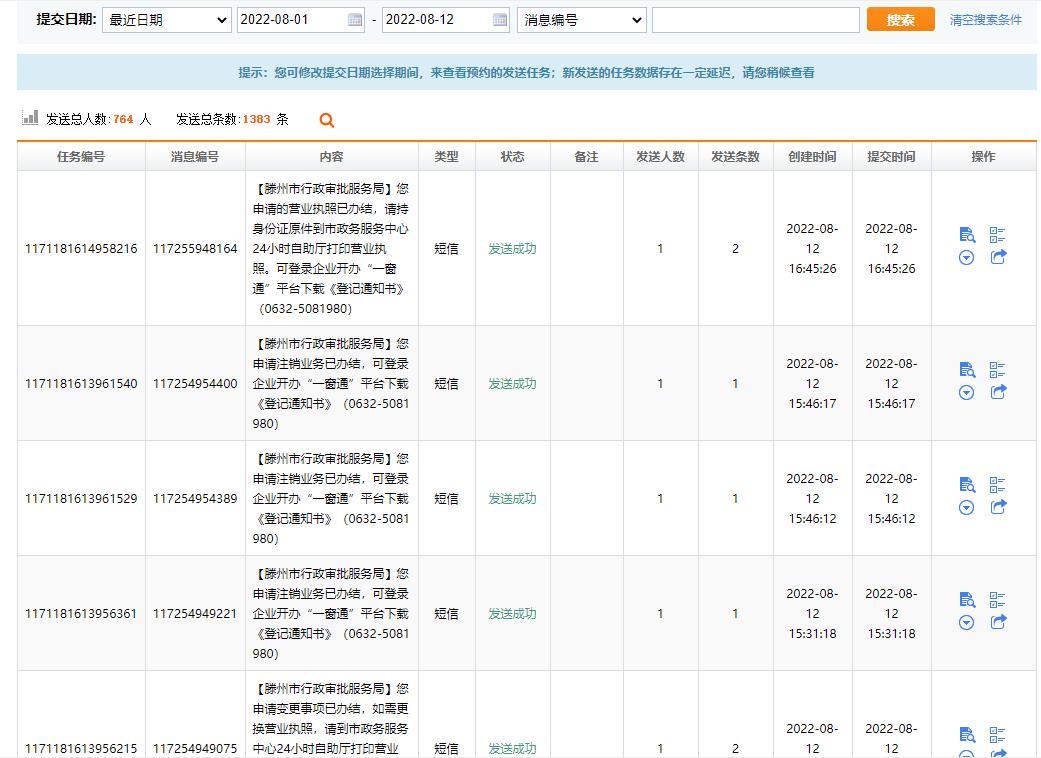Click 发送成功 status for task 1171181614958216
The image size is (1041, 758).
tap(513, 249)
